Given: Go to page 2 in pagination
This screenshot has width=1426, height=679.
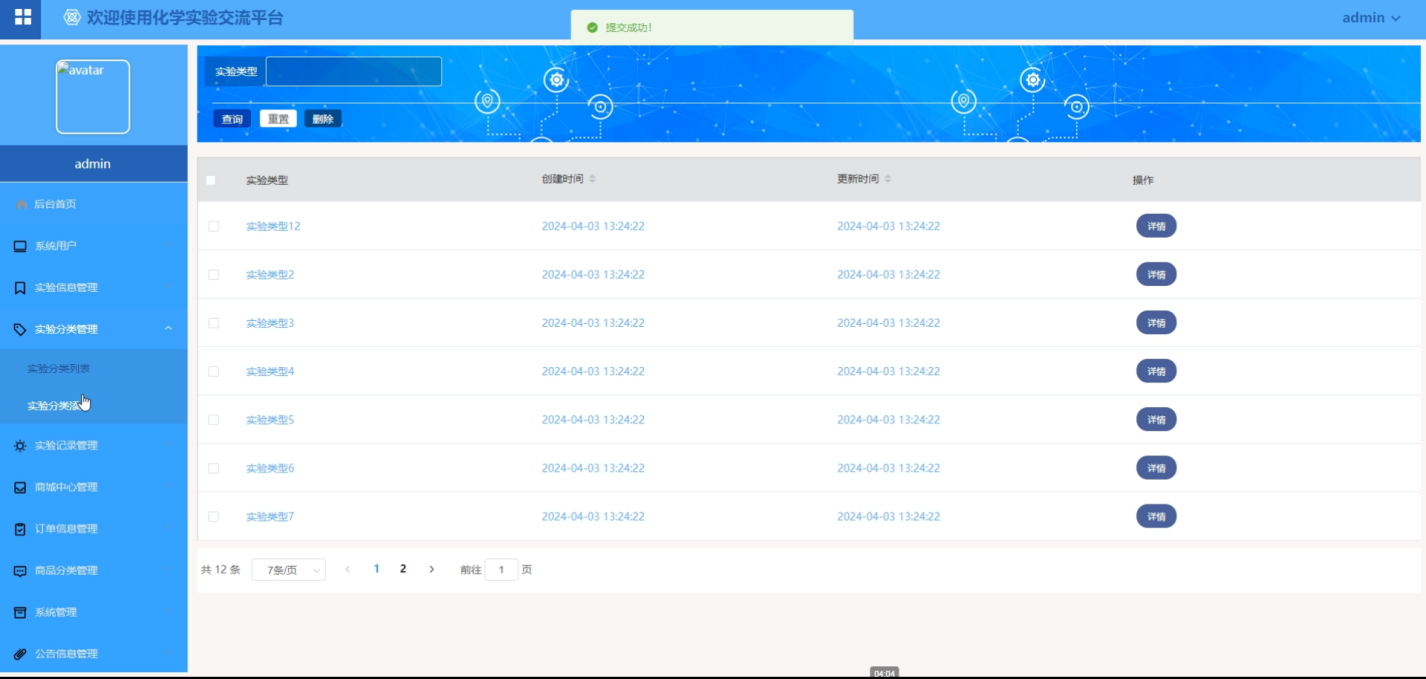Looking at the screenshot, I should (403, 569).
